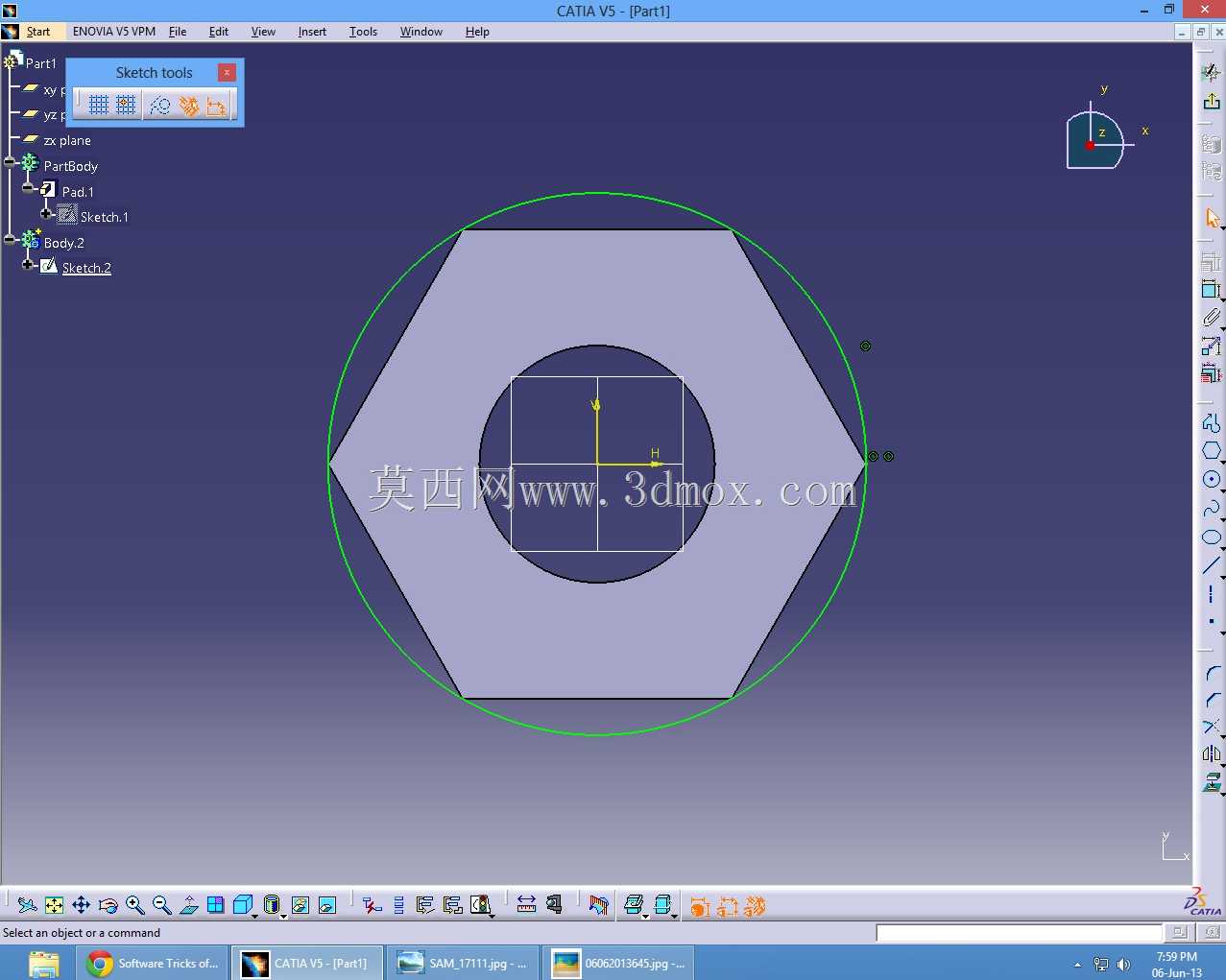Toggle Snap to Point in Sketch tools
Image resolution: width=1226 pixels, height=980 pixels.
coord(127,105)
